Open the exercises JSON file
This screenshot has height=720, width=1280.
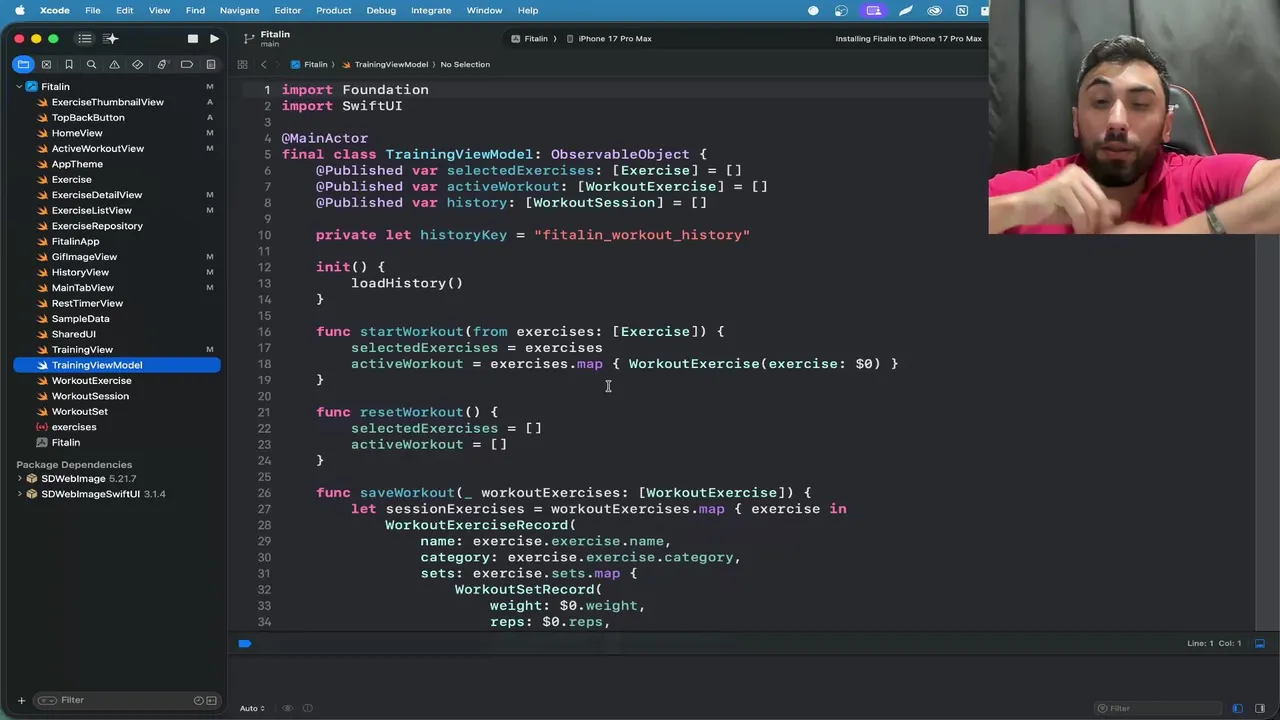pos(74,427)
